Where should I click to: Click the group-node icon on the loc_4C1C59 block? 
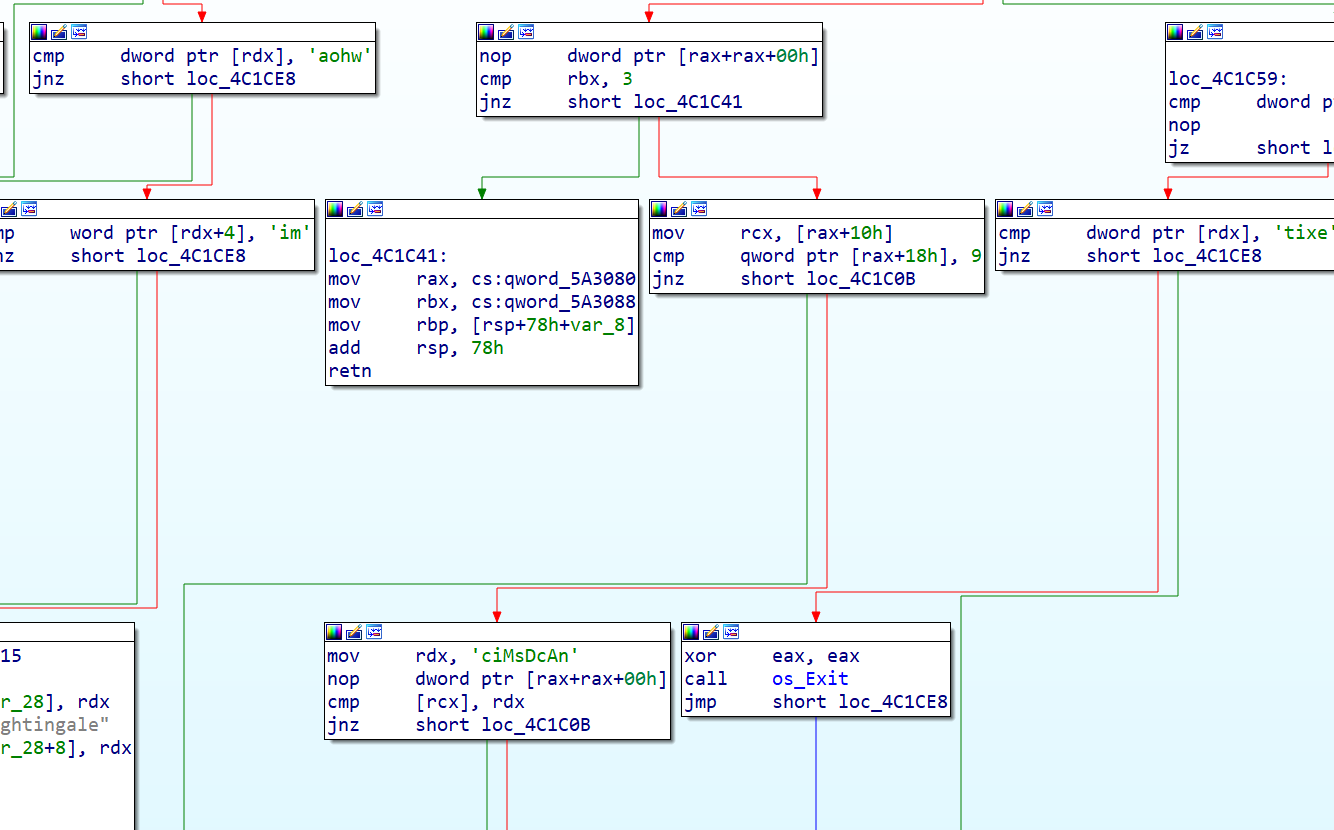[x=1214, y=31]
